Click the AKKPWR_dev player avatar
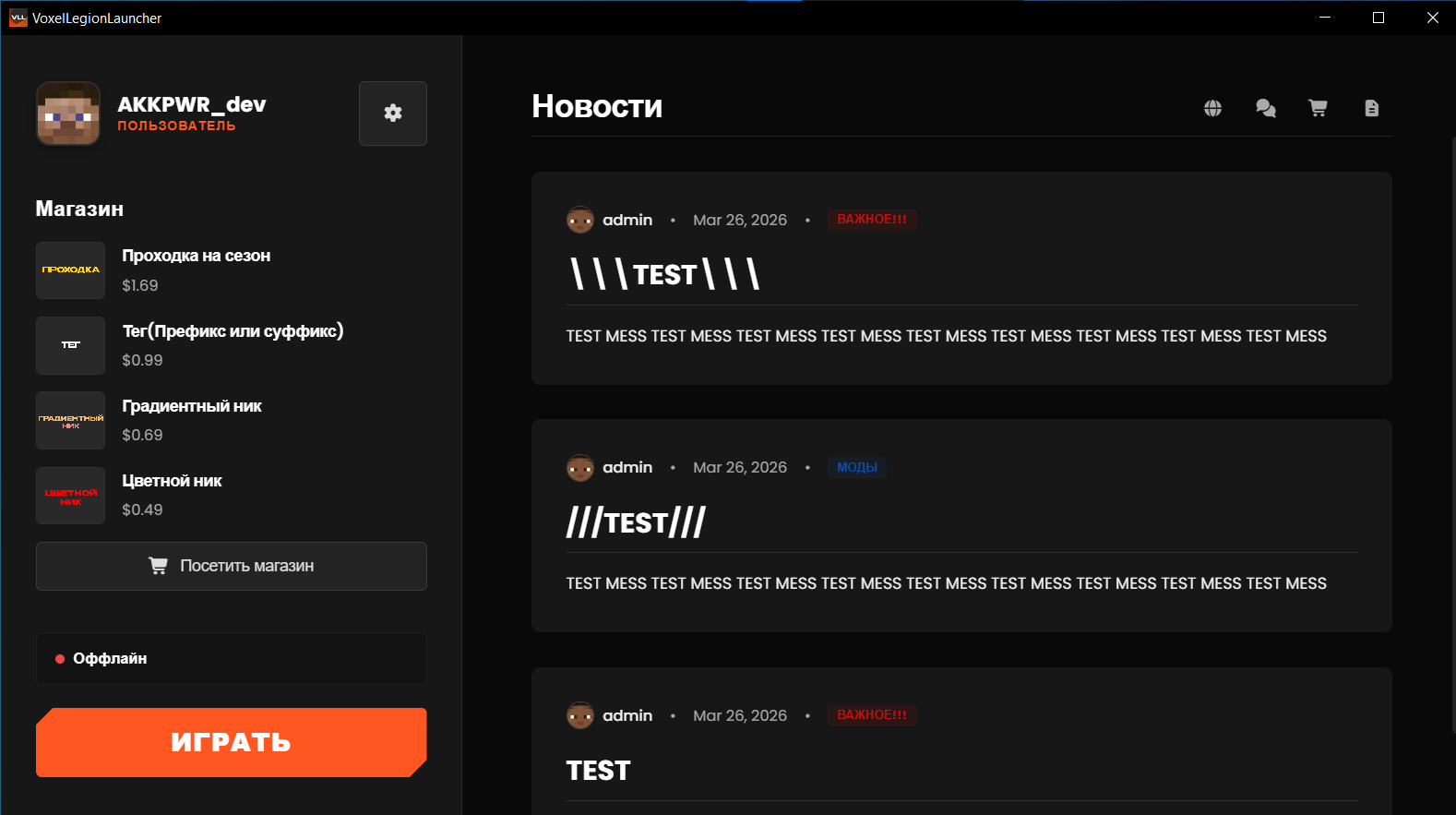1456x815 pixels. tap(68, 114)
